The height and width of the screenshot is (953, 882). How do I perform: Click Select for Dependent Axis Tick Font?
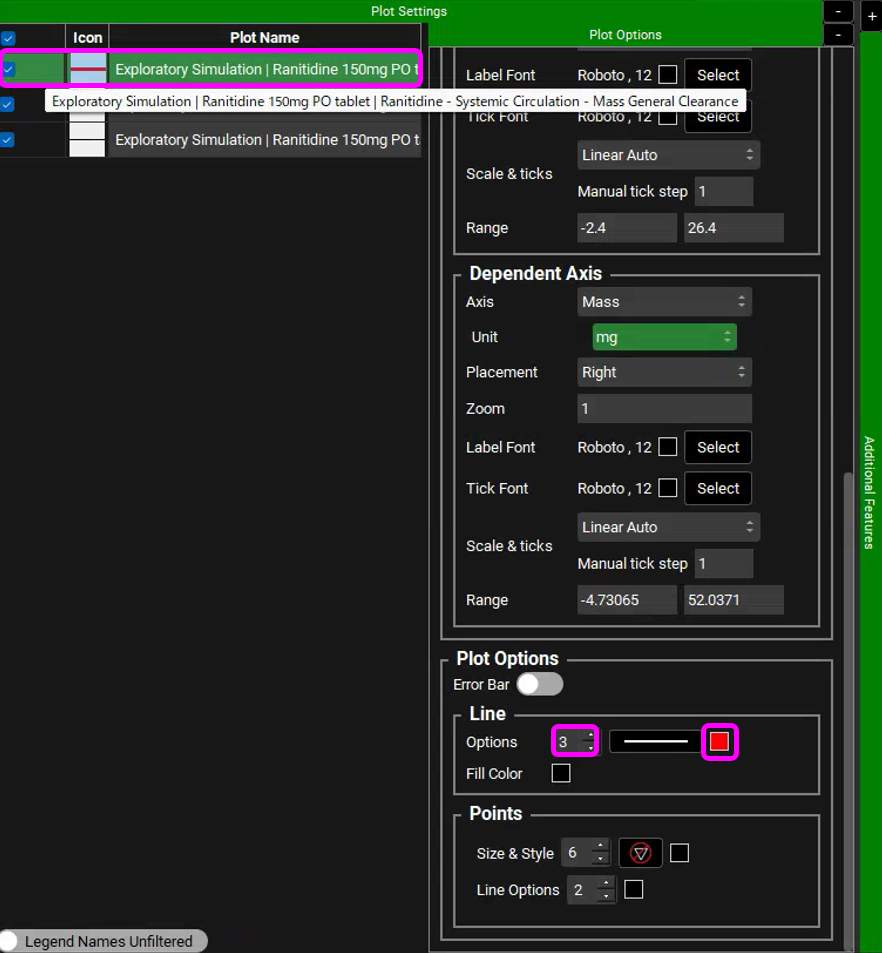[x=718, y=488]
